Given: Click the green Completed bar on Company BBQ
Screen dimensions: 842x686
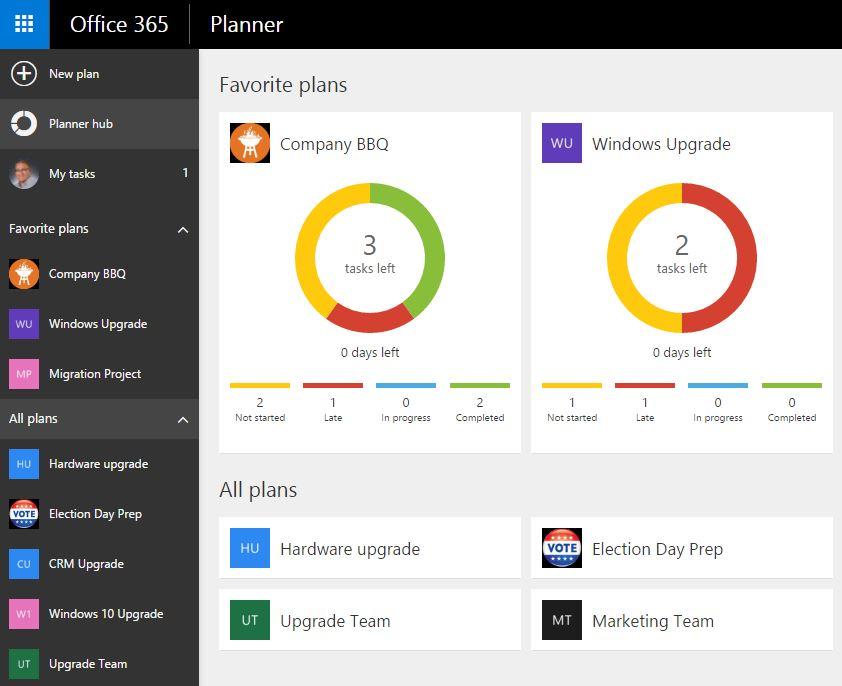Looking at the screenshot, I should [x=480, y=385].
